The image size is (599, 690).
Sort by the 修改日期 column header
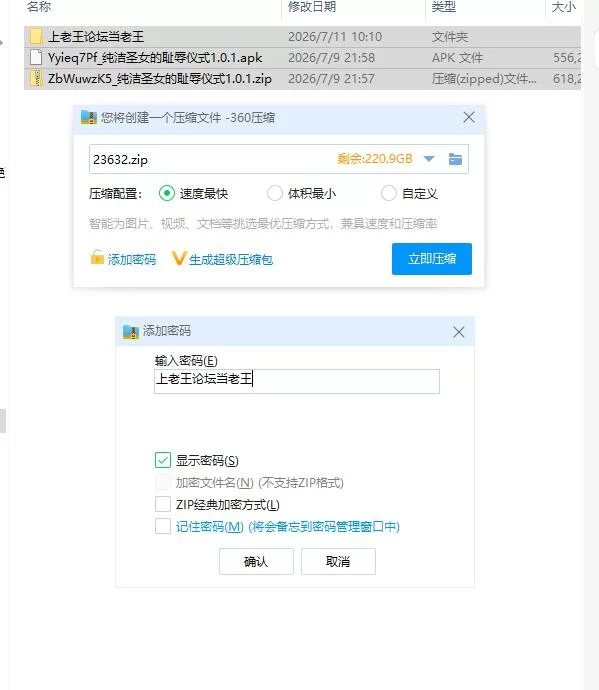point(312,7)
